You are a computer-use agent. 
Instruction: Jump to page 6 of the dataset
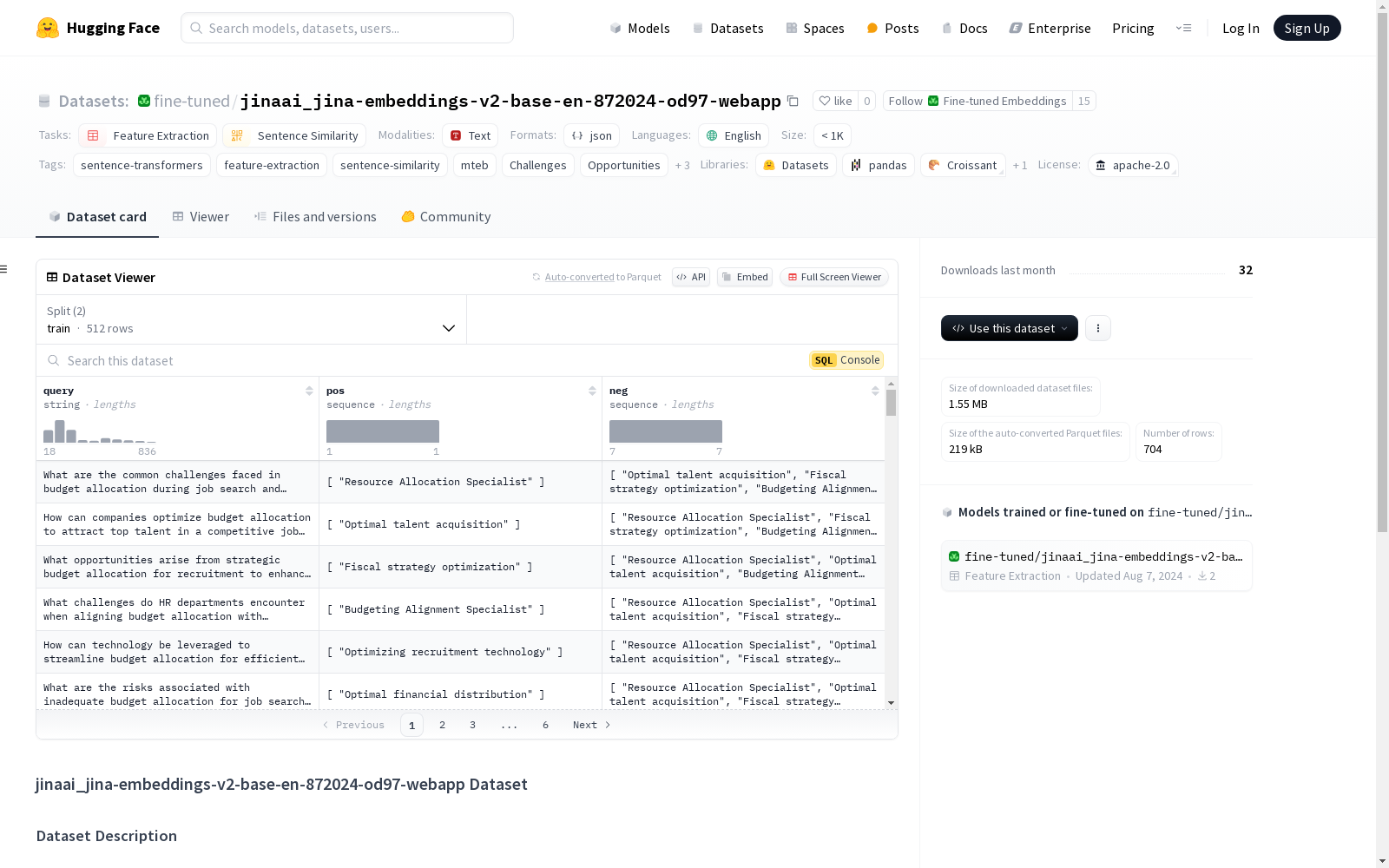[545, 725]
